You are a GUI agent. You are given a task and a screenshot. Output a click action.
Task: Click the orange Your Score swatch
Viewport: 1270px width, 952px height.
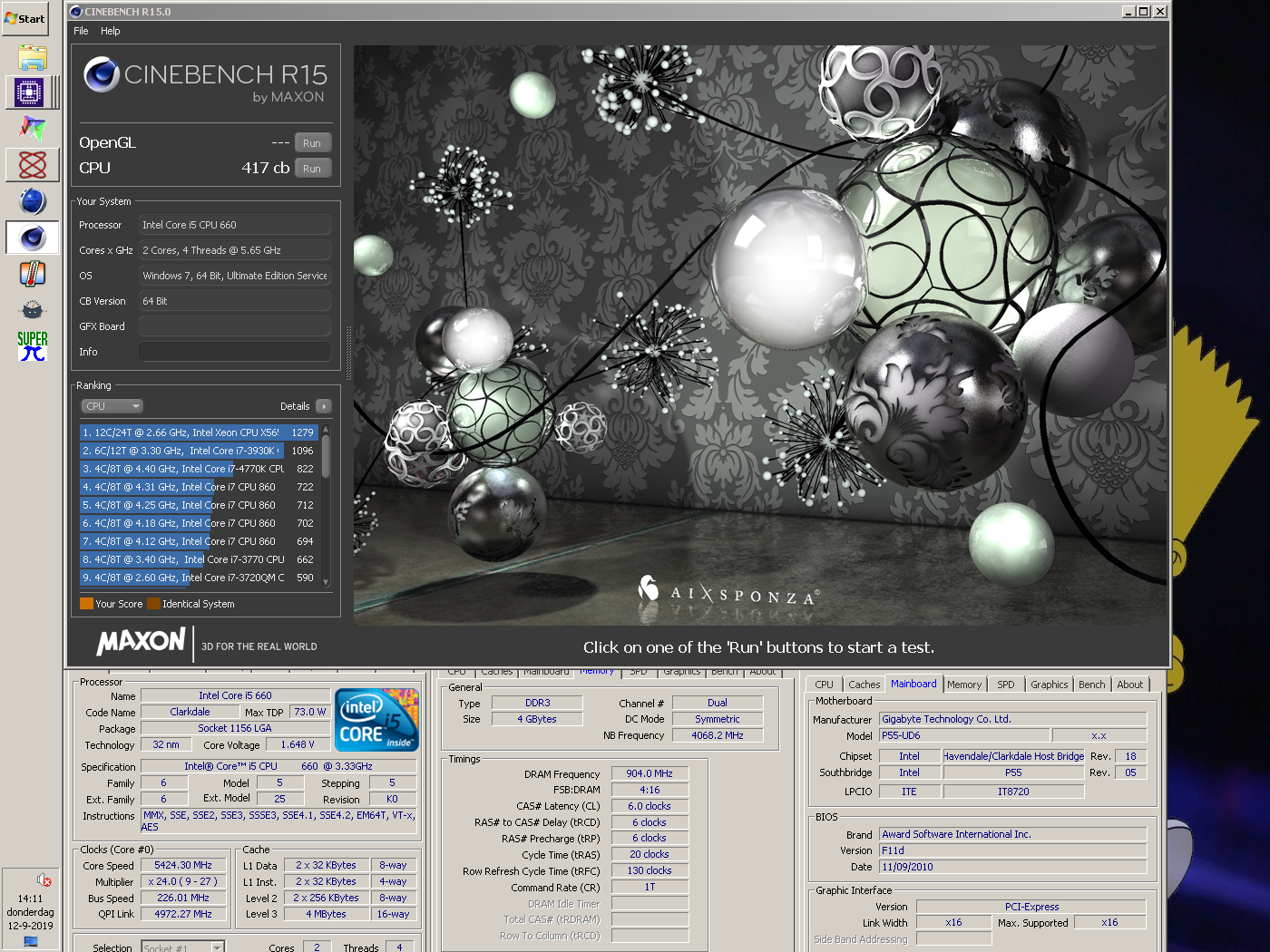[87, 603]
